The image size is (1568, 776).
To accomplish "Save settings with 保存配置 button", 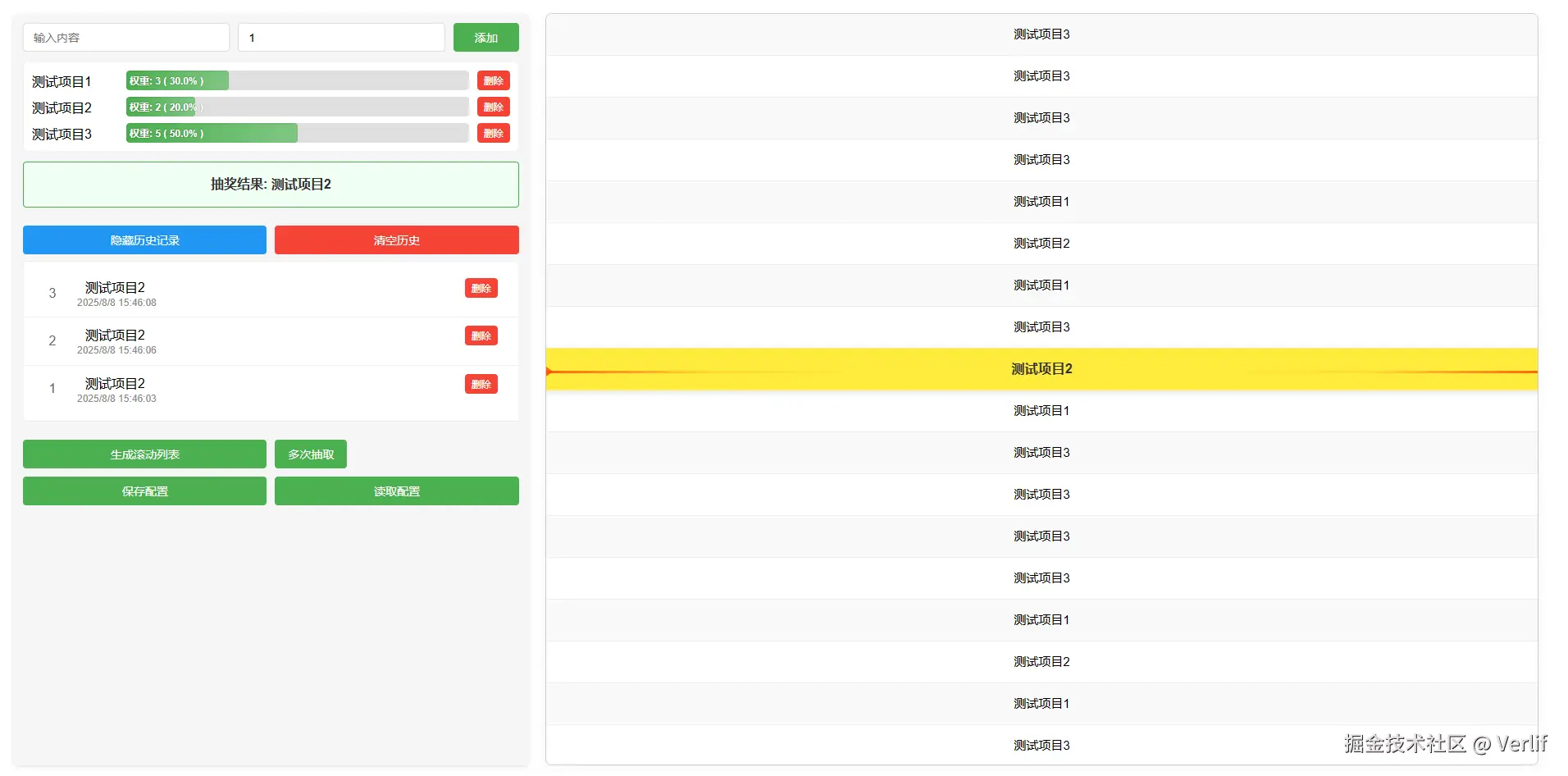I will click(x=144, y=491).
